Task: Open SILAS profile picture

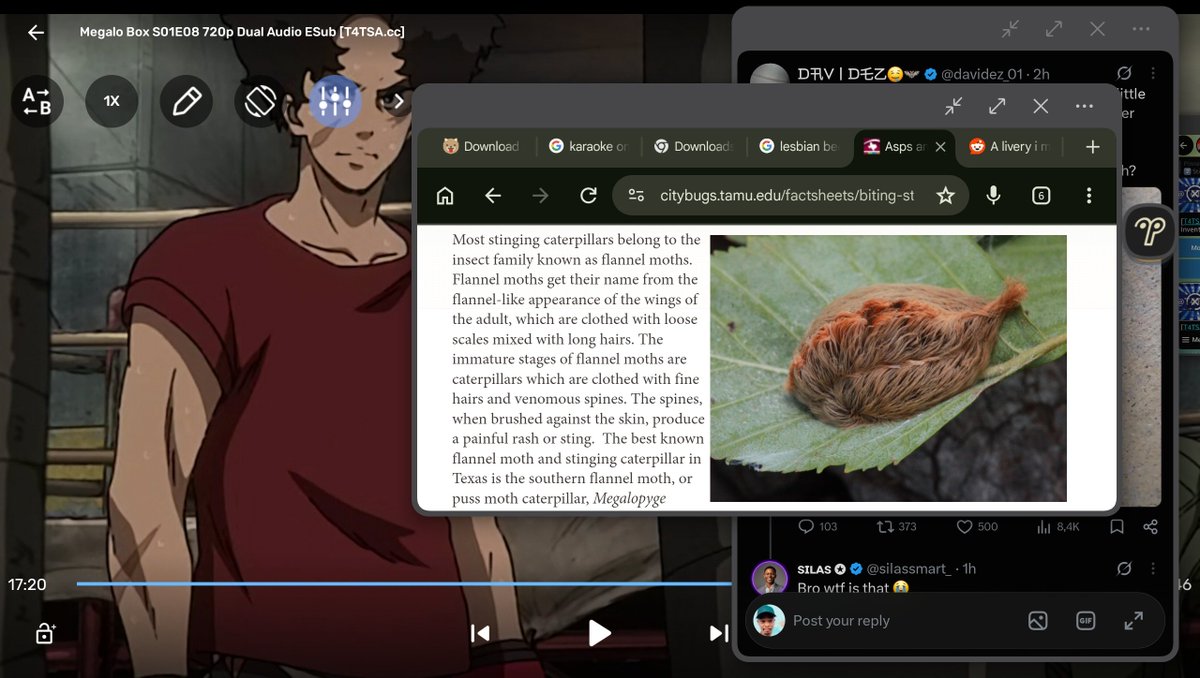Action: (770, 578)
